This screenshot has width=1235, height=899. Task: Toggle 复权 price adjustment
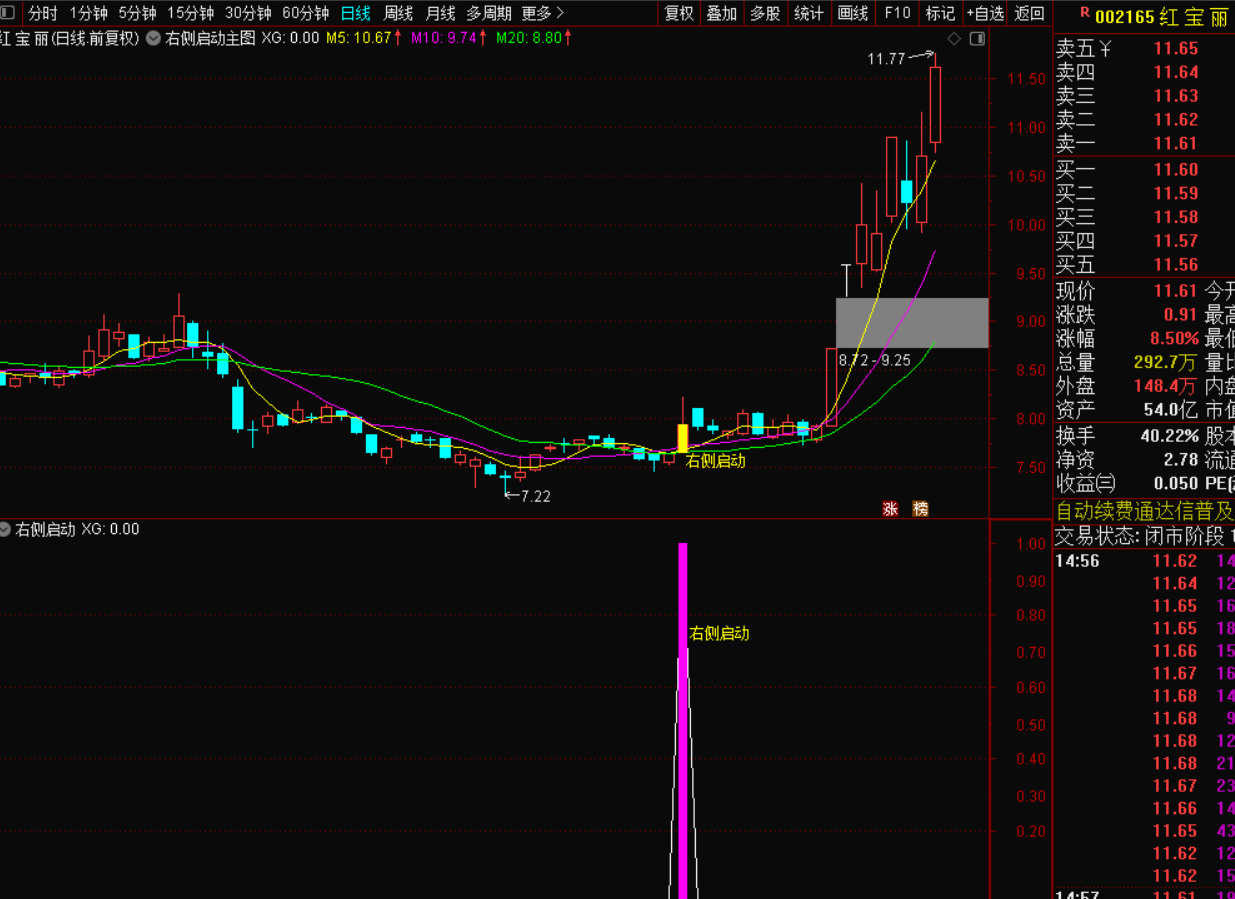[679, 13]
